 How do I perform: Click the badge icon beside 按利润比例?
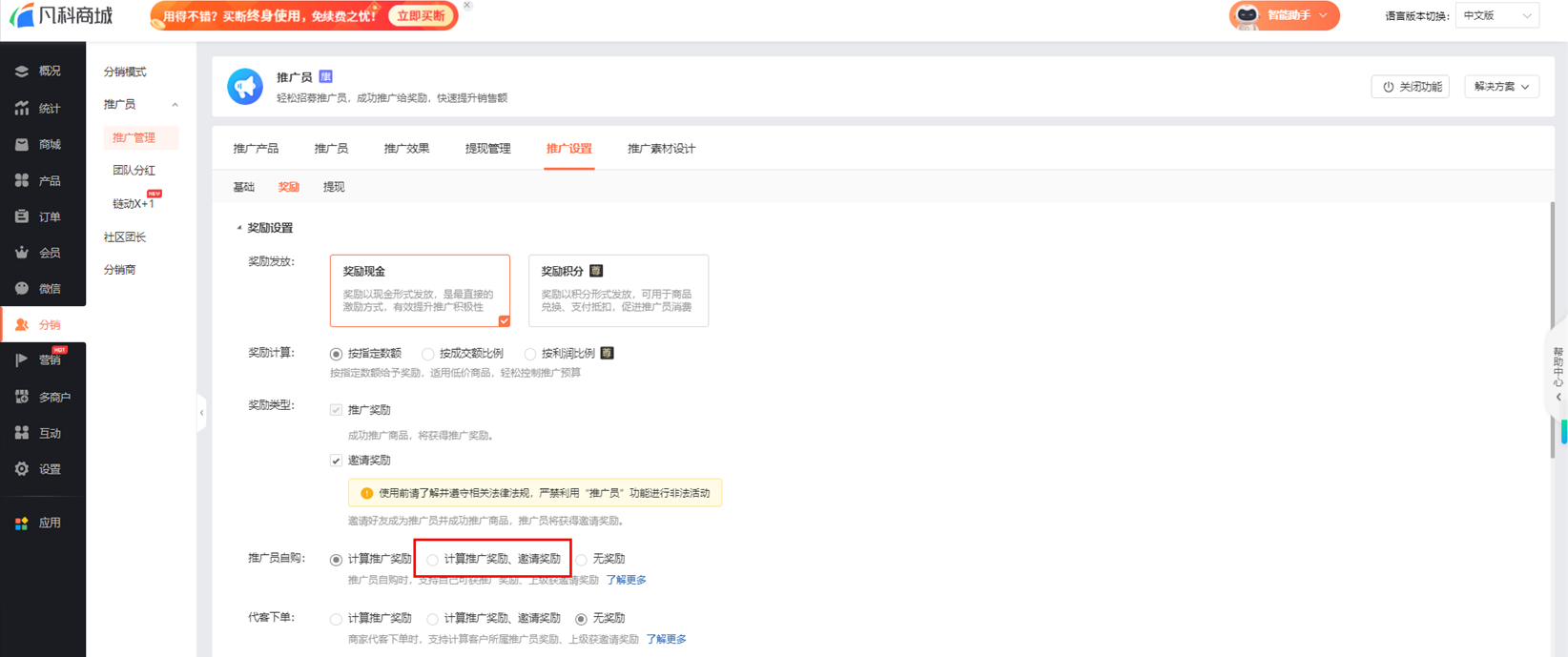click(607, 353)
